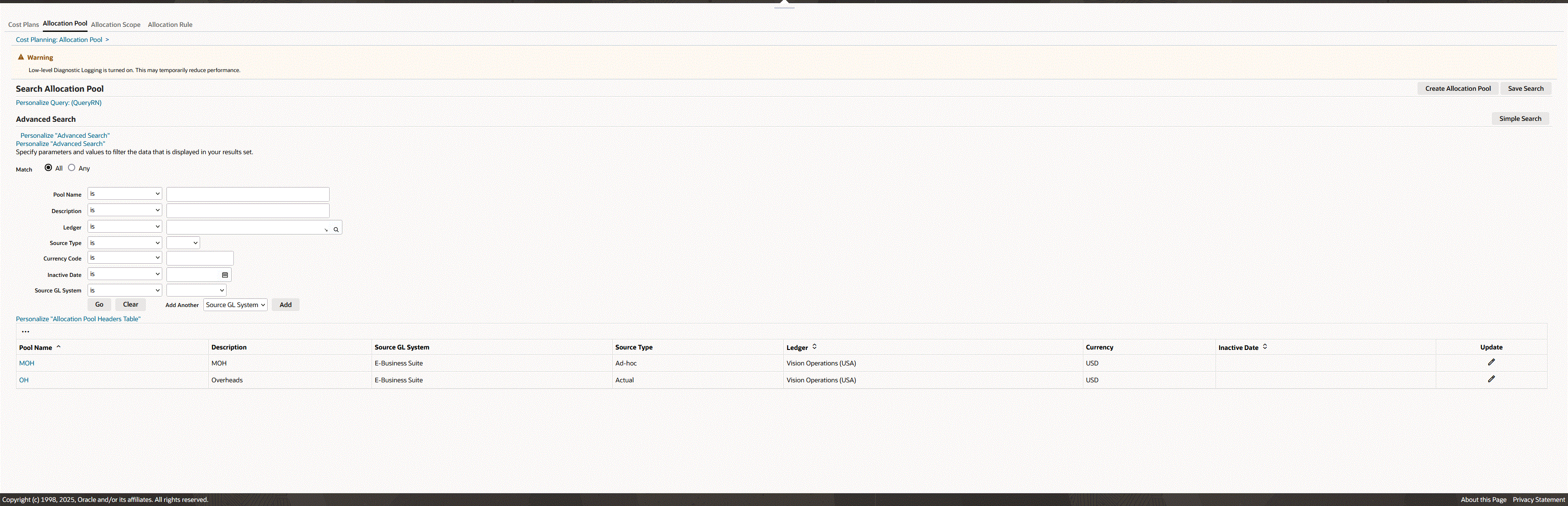Sort by the Ledger column arrows

(x=814, y=346)
